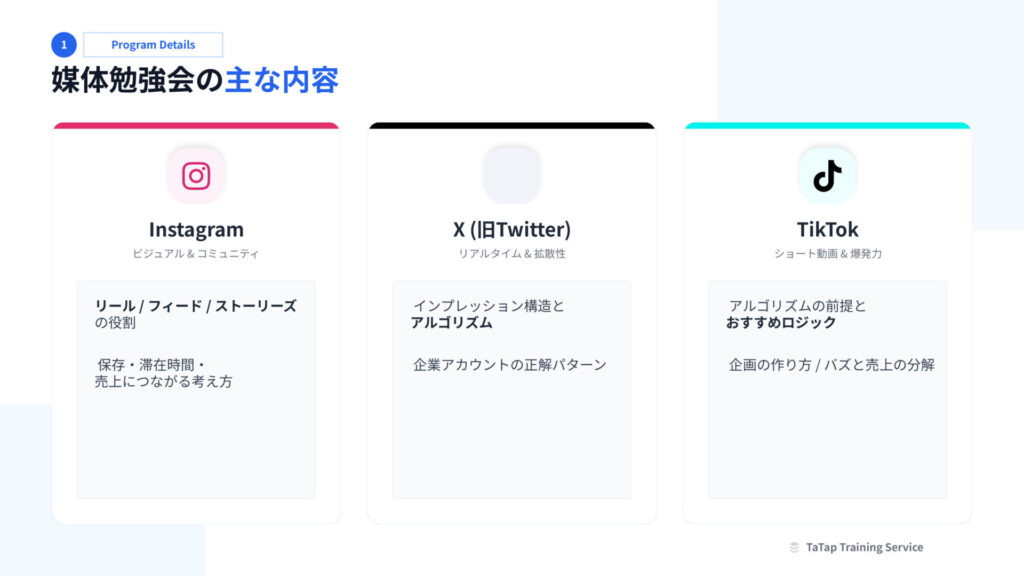Click the TikTok logo icon
Viewport: 1024px width, 576px height.
click(827, 176)
